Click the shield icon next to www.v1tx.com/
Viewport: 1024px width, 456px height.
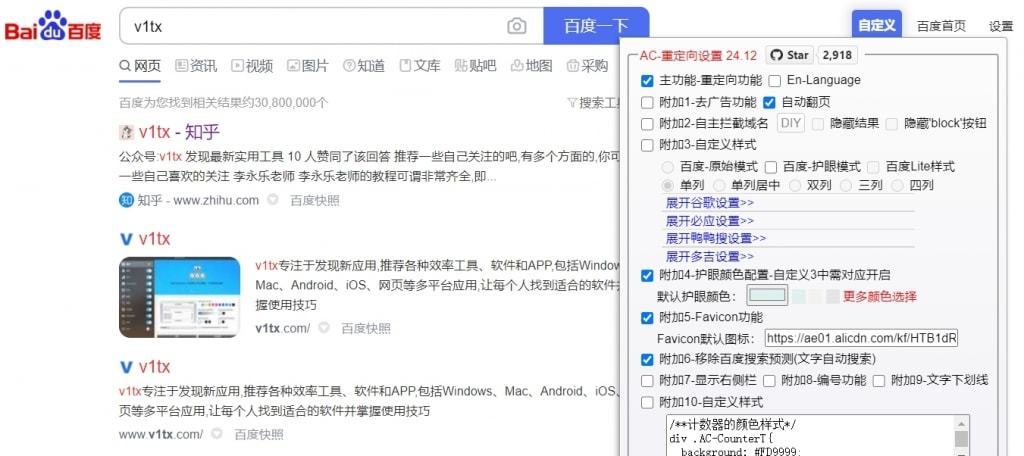(216, 434)
